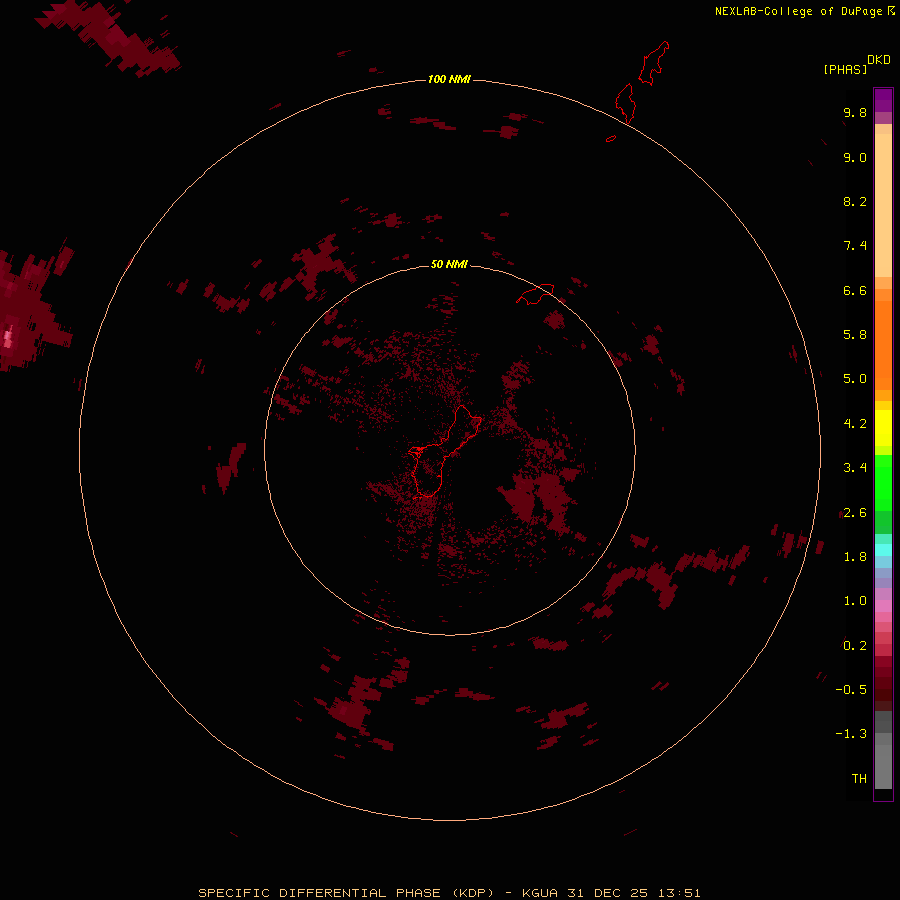
Task: Click the 1.0 value on the color scale
Action: (855, 601)
